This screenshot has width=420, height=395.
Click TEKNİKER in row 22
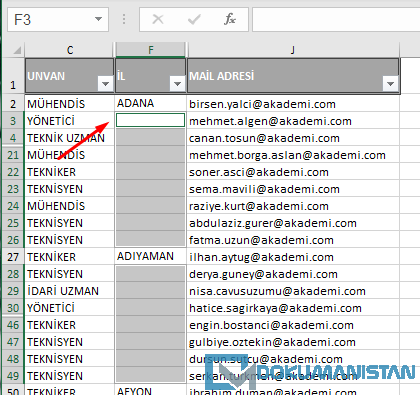click(69, 172)
